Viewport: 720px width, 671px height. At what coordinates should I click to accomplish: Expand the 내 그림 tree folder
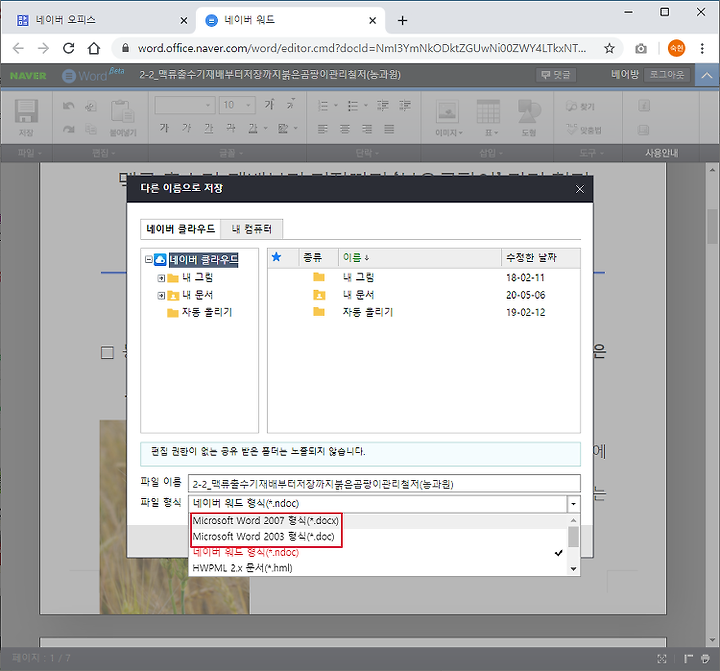point(161,278)
